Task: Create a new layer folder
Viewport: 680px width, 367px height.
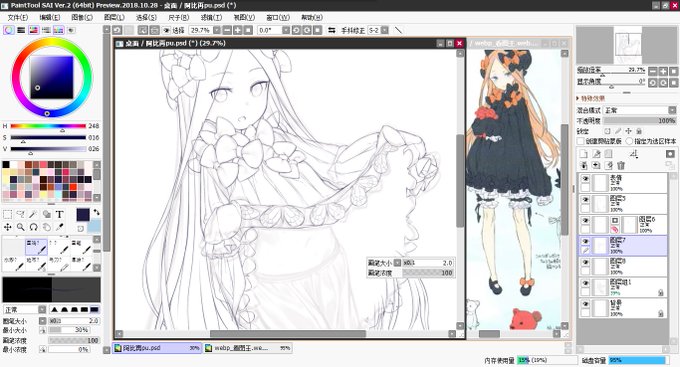Action: [x=609, y=154]
